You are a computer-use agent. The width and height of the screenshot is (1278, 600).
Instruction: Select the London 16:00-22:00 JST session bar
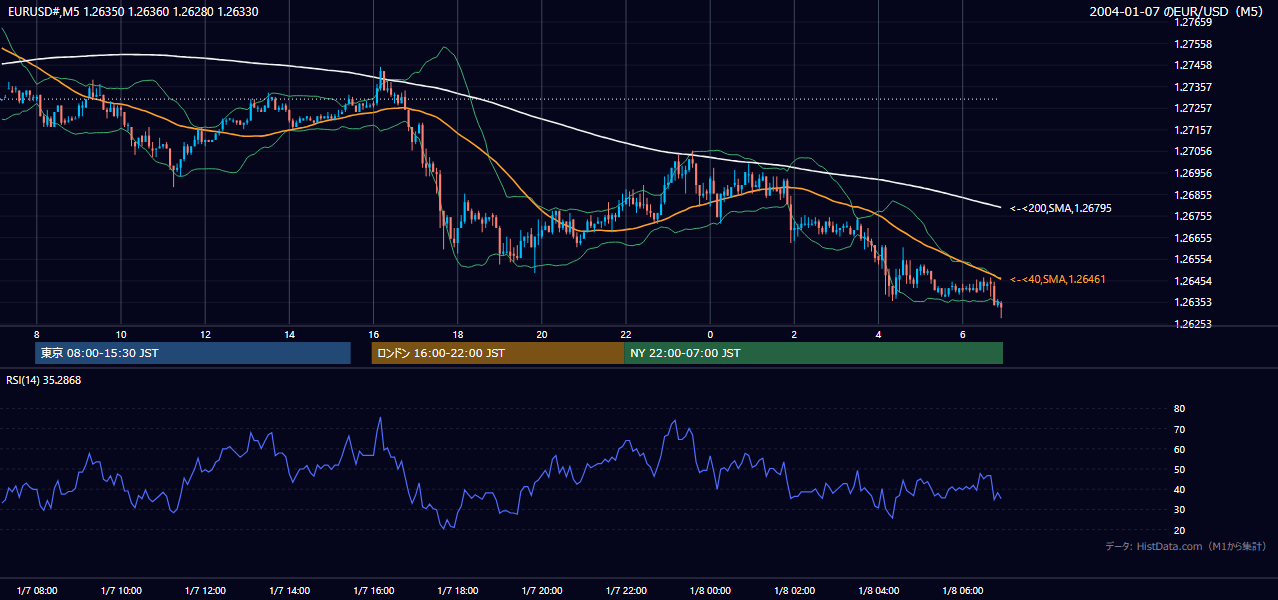pyautogui.click(x=497, y=353)
